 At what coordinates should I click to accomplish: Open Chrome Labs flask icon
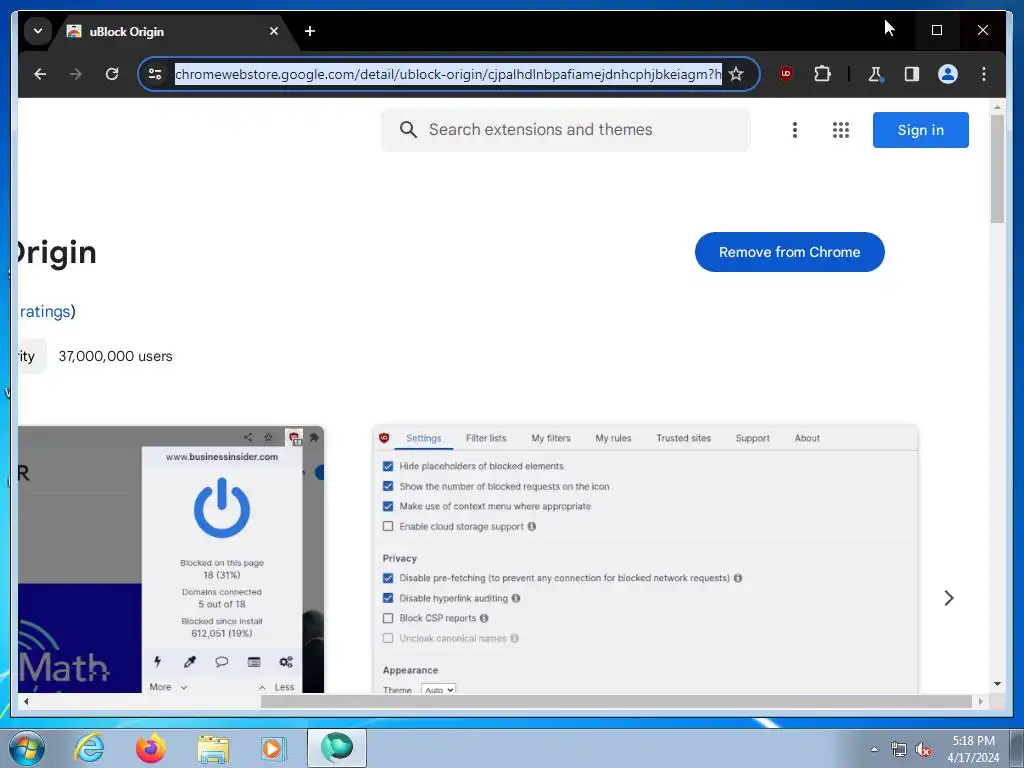[x=875, y=74]
